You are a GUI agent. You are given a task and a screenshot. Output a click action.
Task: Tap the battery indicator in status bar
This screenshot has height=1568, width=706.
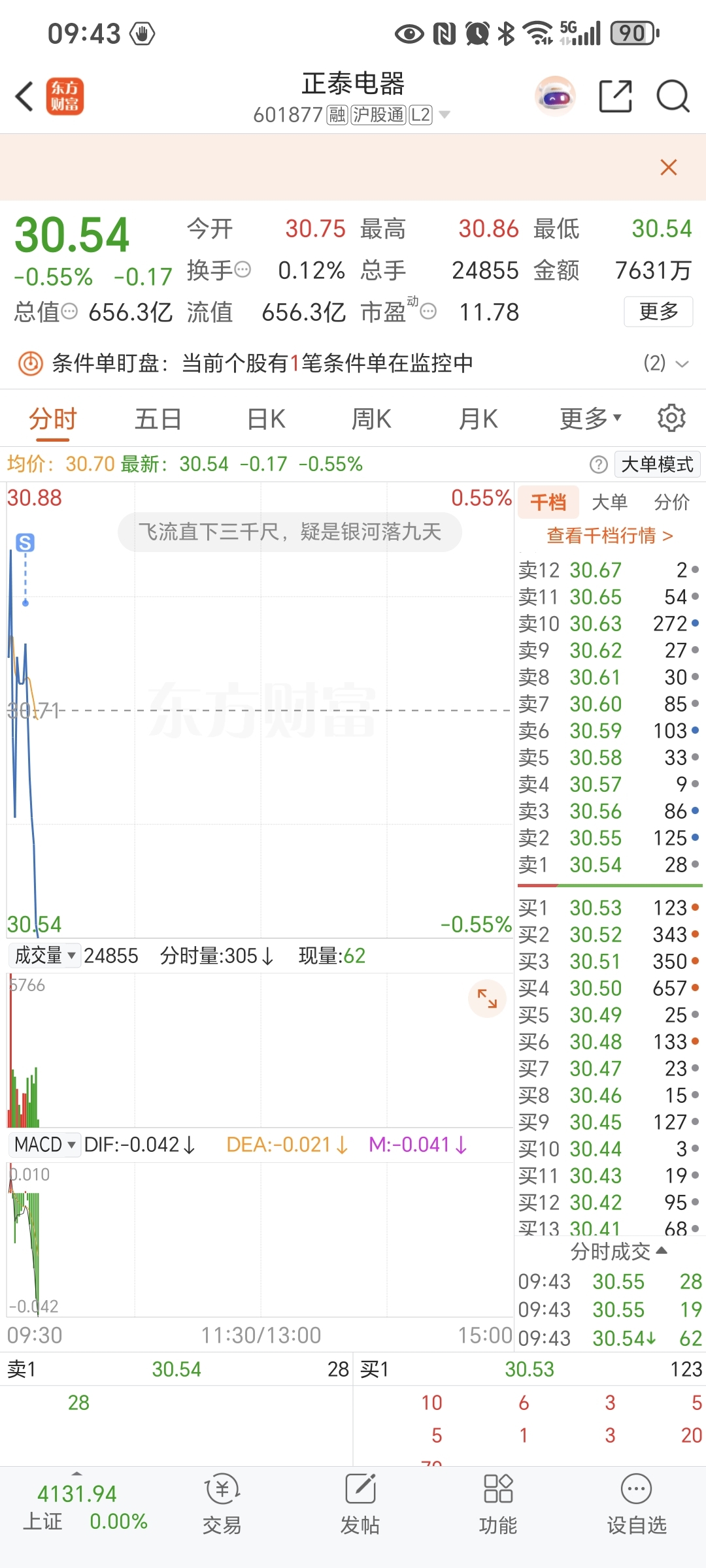634,33
